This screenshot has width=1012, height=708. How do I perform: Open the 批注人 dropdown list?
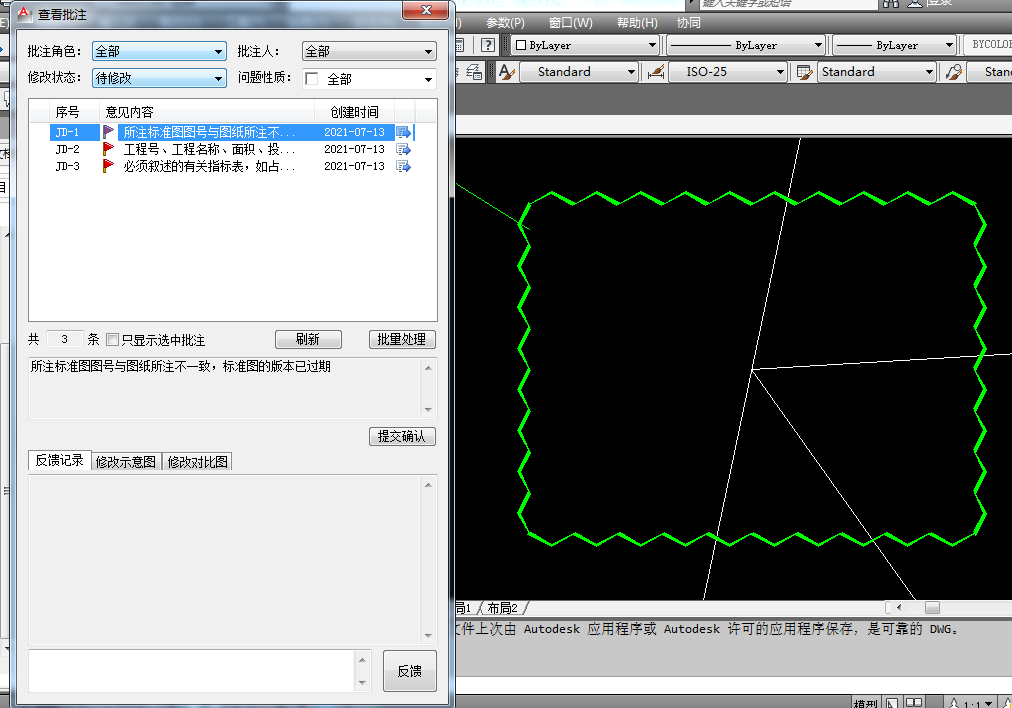click(369, 51)
